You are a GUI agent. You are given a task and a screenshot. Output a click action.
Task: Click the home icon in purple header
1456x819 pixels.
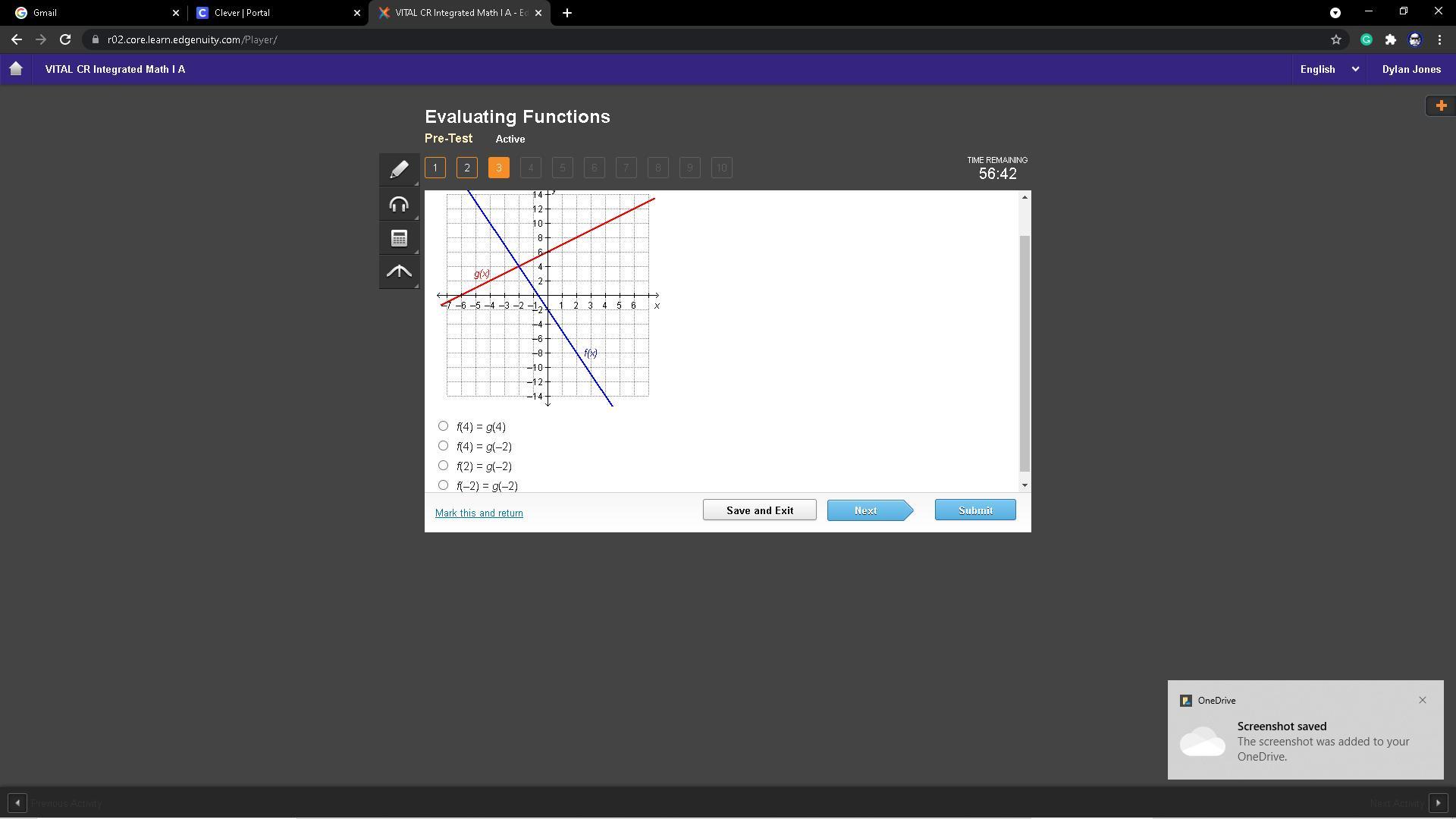click(16, 69)
